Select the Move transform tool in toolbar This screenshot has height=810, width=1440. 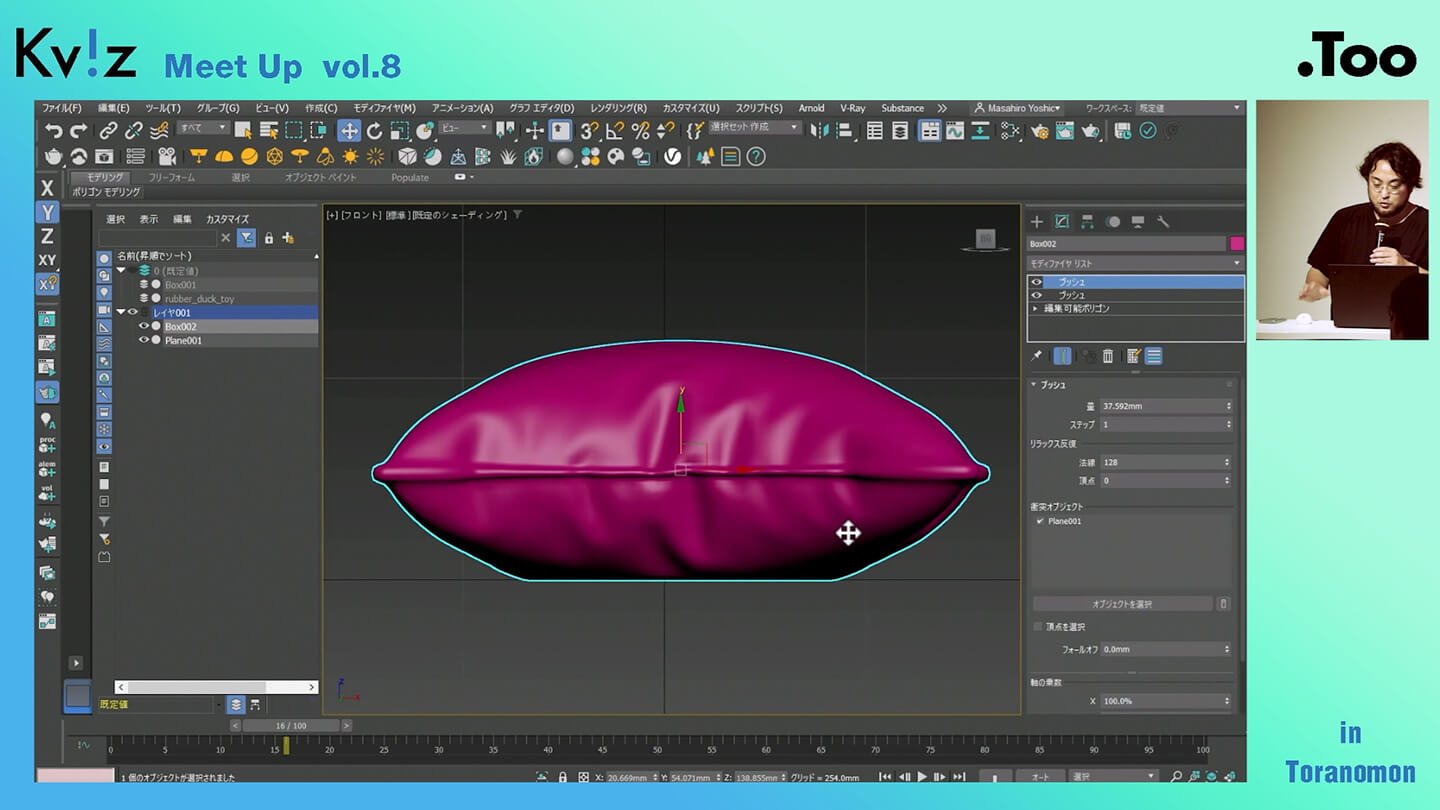[x=349, y=131]
